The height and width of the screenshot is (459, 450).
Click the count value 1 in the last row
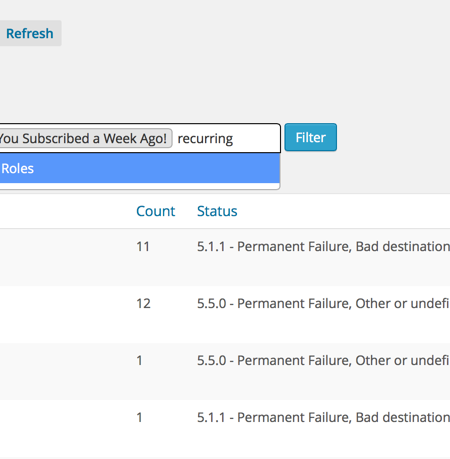tap(139, 418)
